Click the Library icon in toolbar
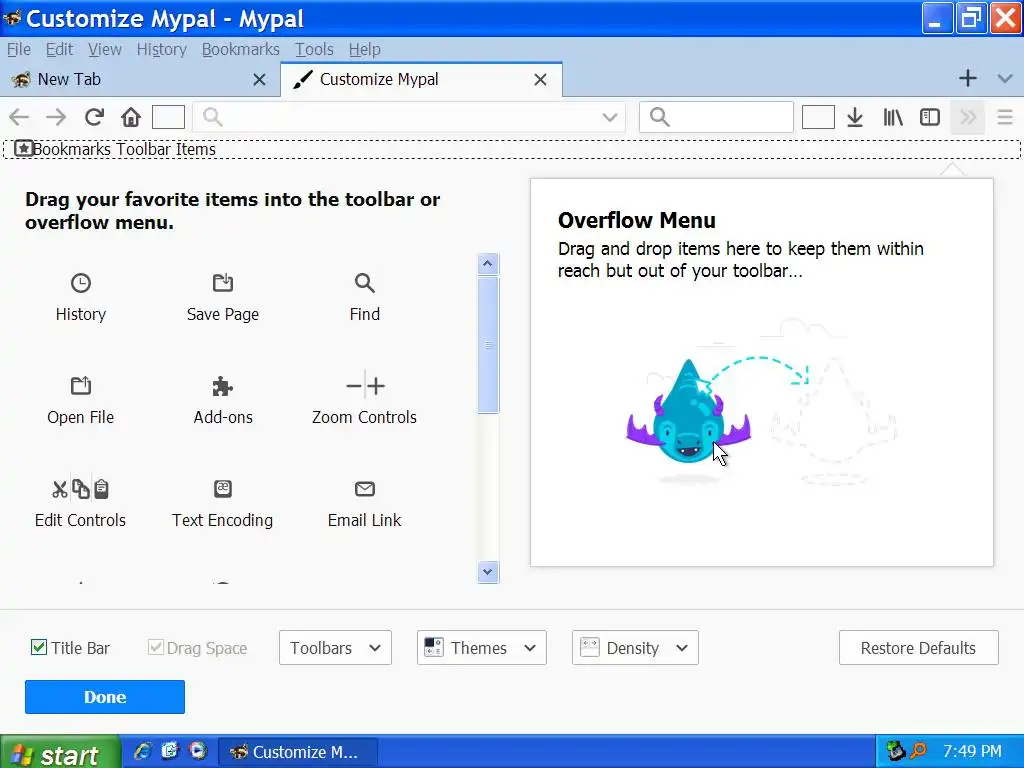Image resolution: width=1024 pixels, height=768 pixels. [893, 118]
